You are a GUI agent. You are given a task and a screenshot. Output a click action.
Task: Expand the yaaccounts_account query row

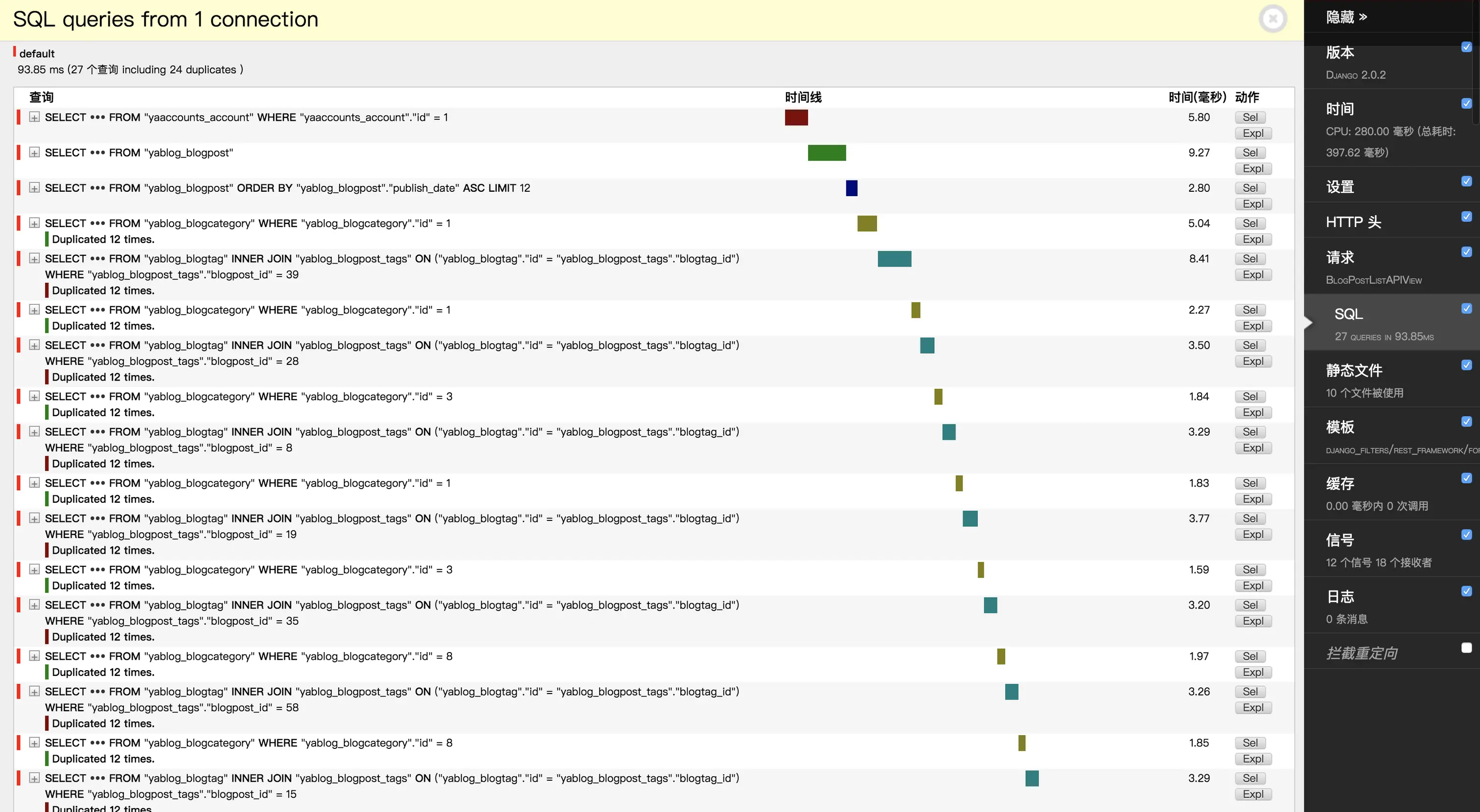pyautogui.click(x=34, y=117)
